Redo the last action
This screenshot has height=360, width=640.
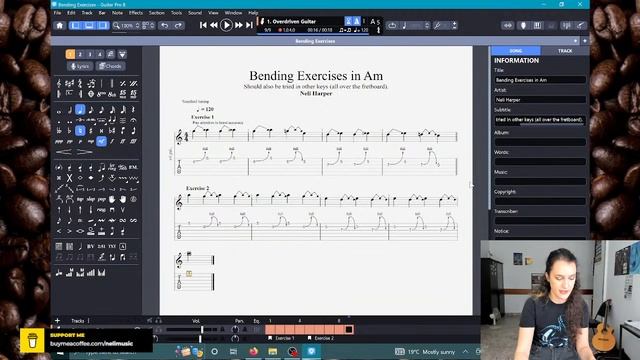178,25
